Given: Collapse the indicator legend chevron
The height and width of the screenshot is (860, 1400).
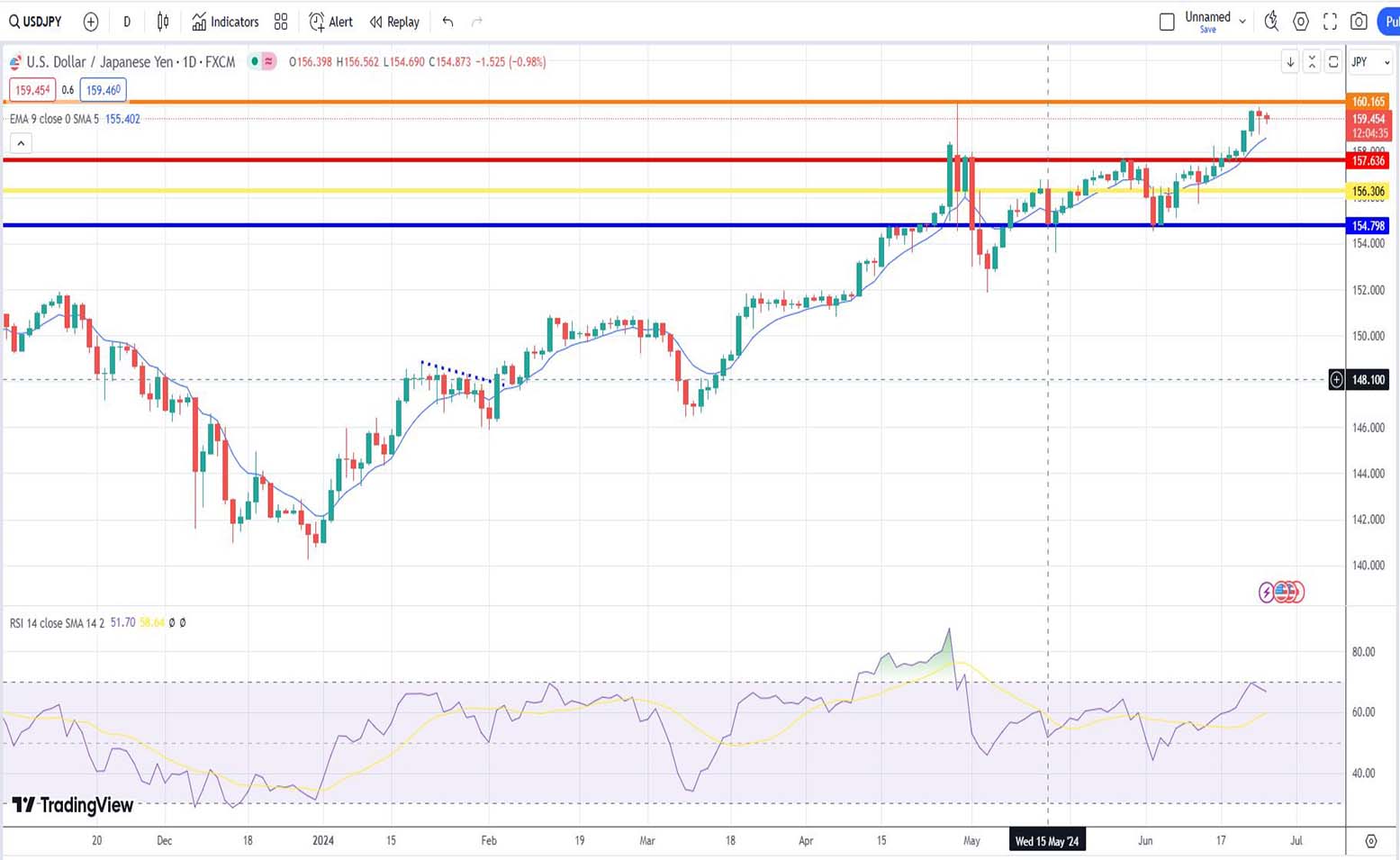Looking at the screenshot, I should coord(21,142).
